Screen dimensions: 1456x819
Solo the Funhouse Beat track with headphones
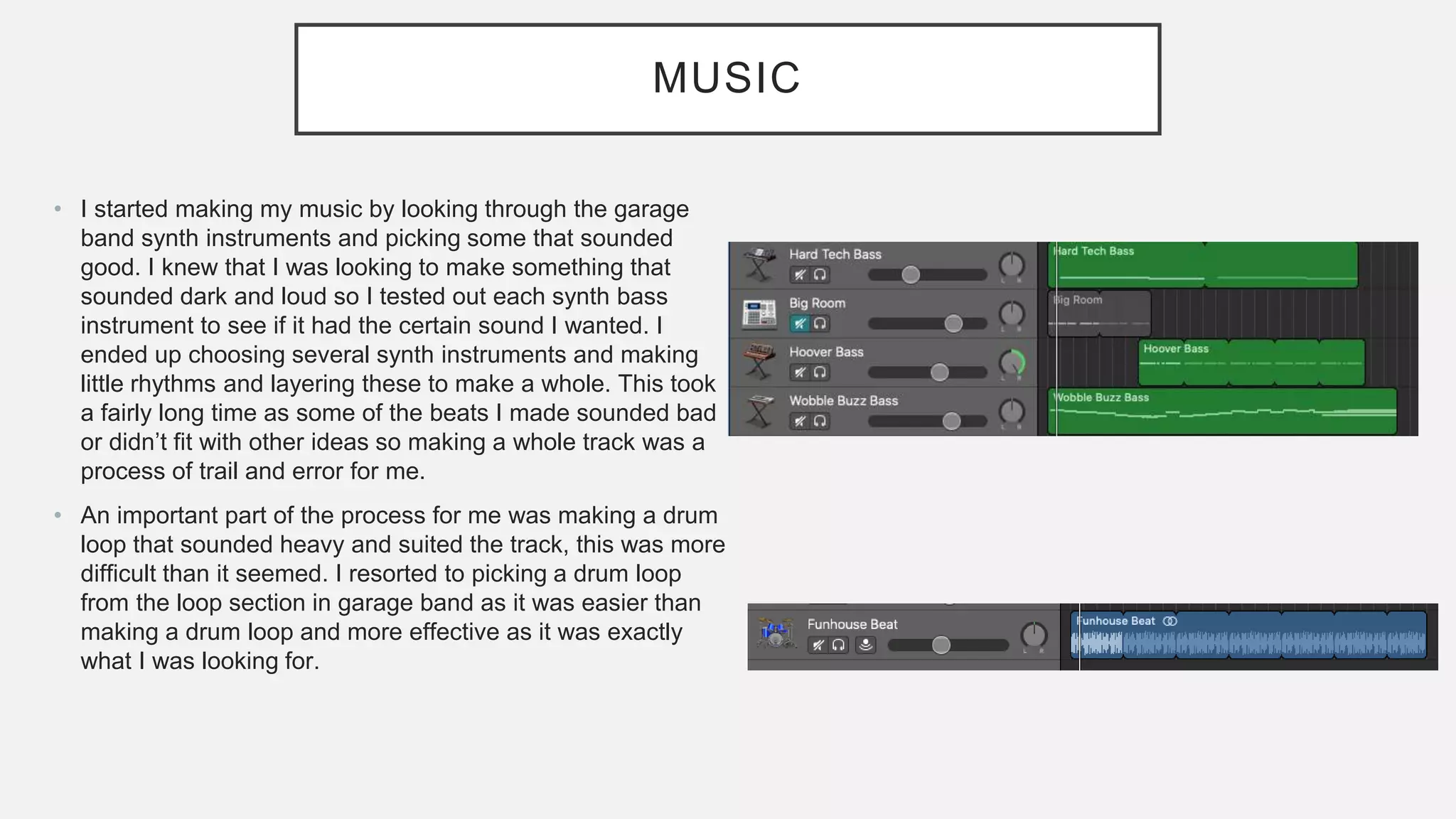coord(839,645)
